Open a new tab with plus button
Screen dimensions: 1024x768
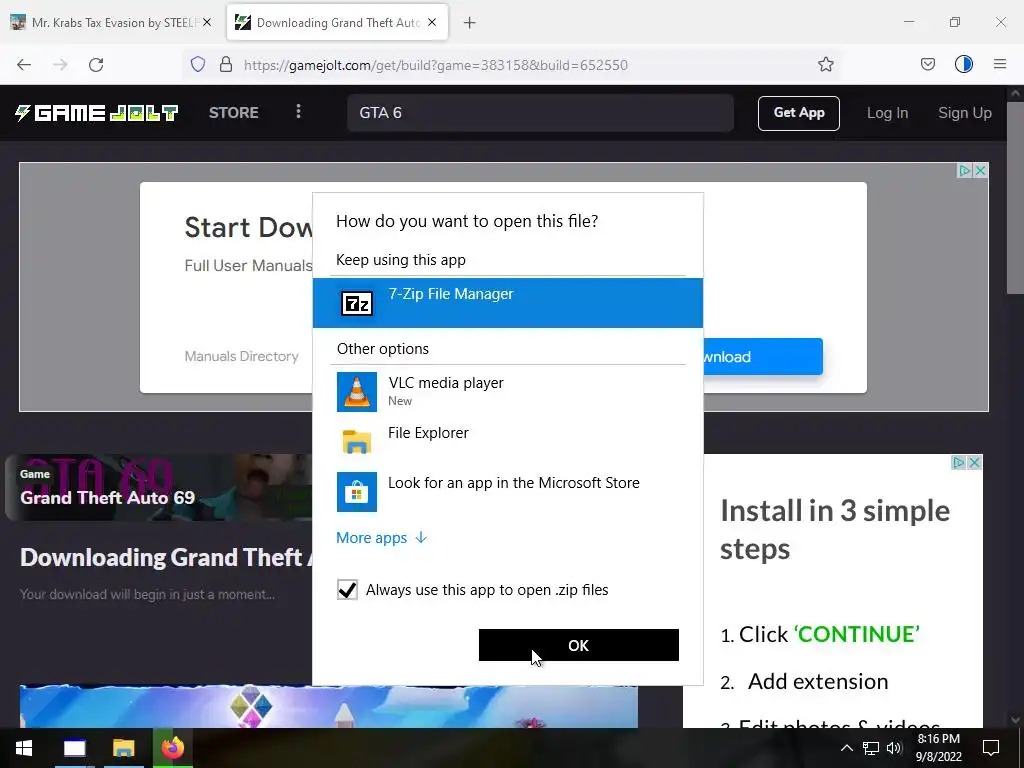point(469,23)
